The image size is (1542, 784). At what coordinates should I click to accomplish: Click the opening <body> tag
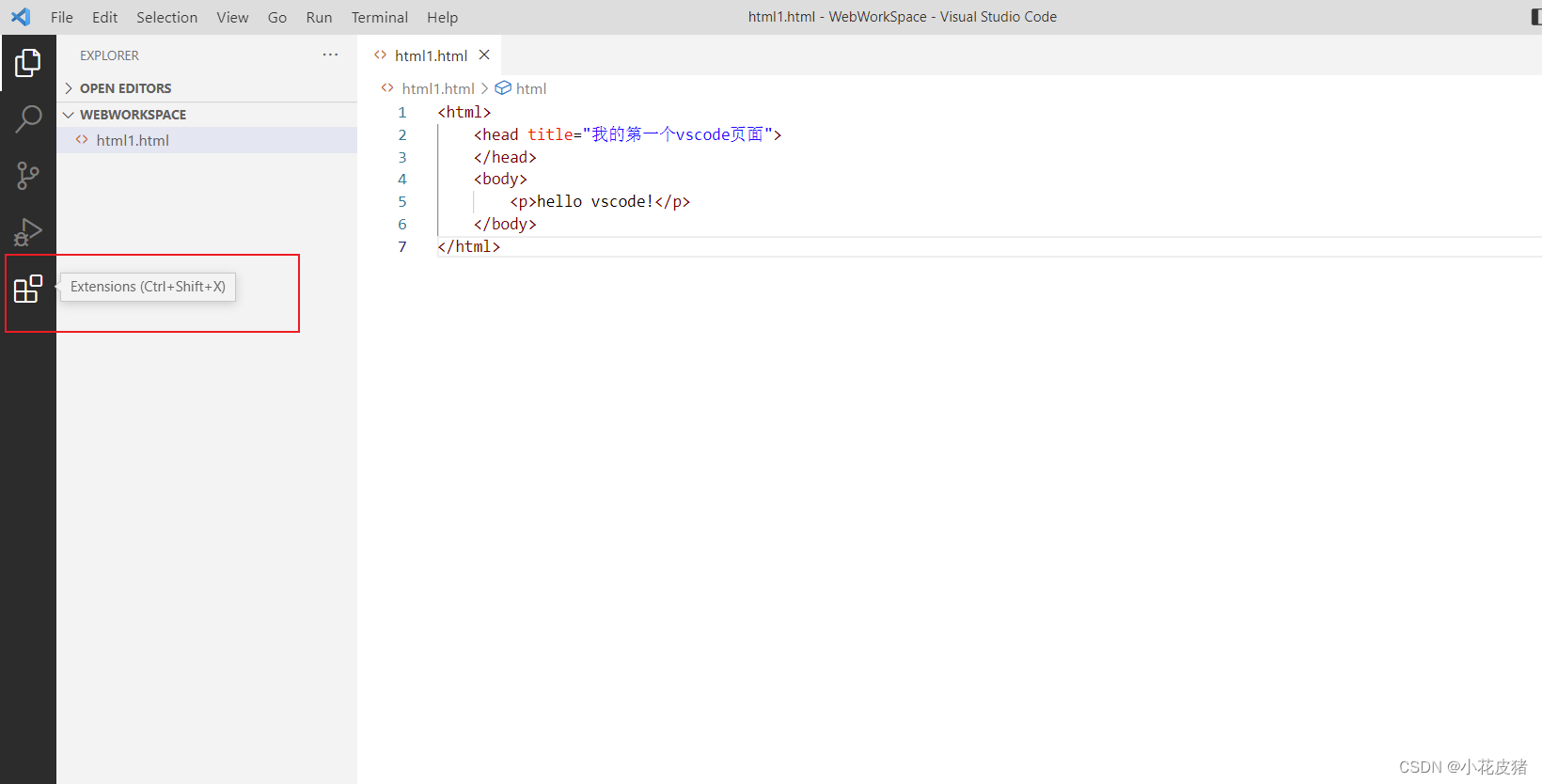(x=500, y=179)
